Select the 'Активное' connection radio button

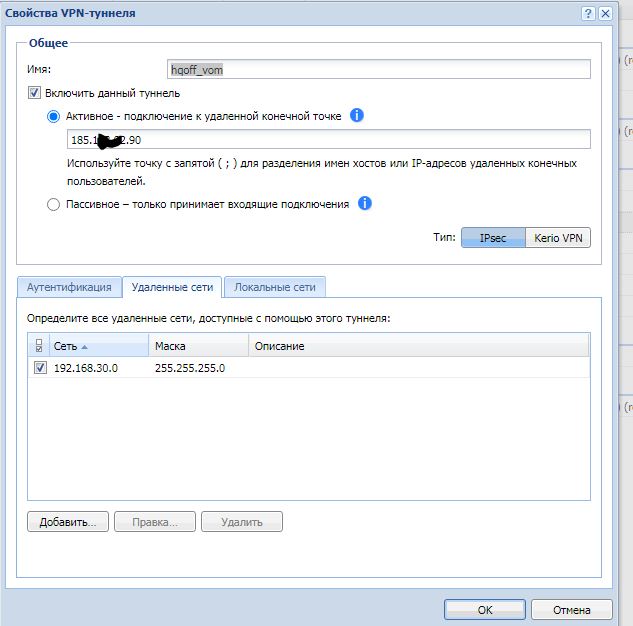tap(53, 117)
